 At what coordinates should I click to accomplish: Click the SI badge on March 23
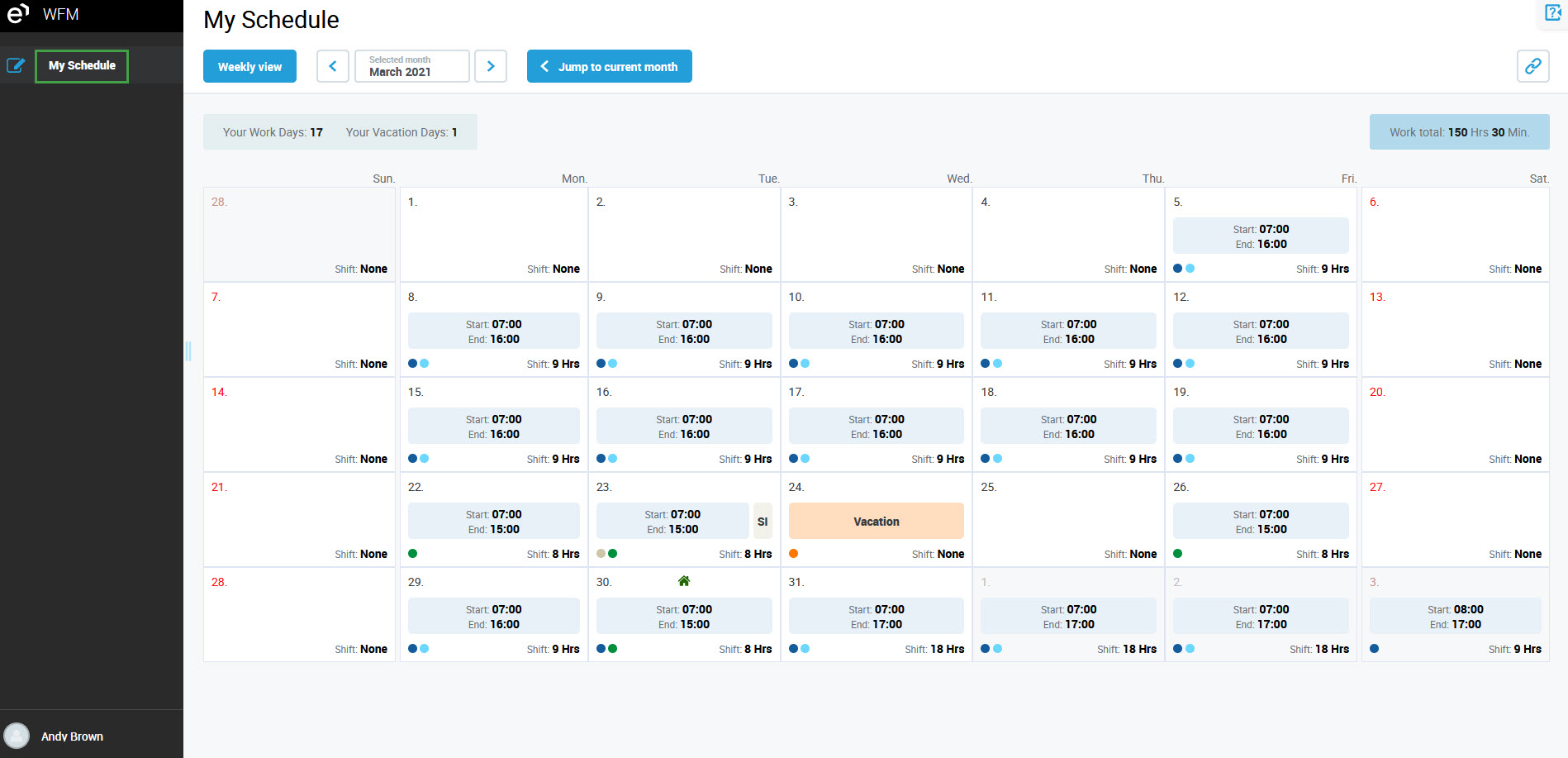pos(762,522)
